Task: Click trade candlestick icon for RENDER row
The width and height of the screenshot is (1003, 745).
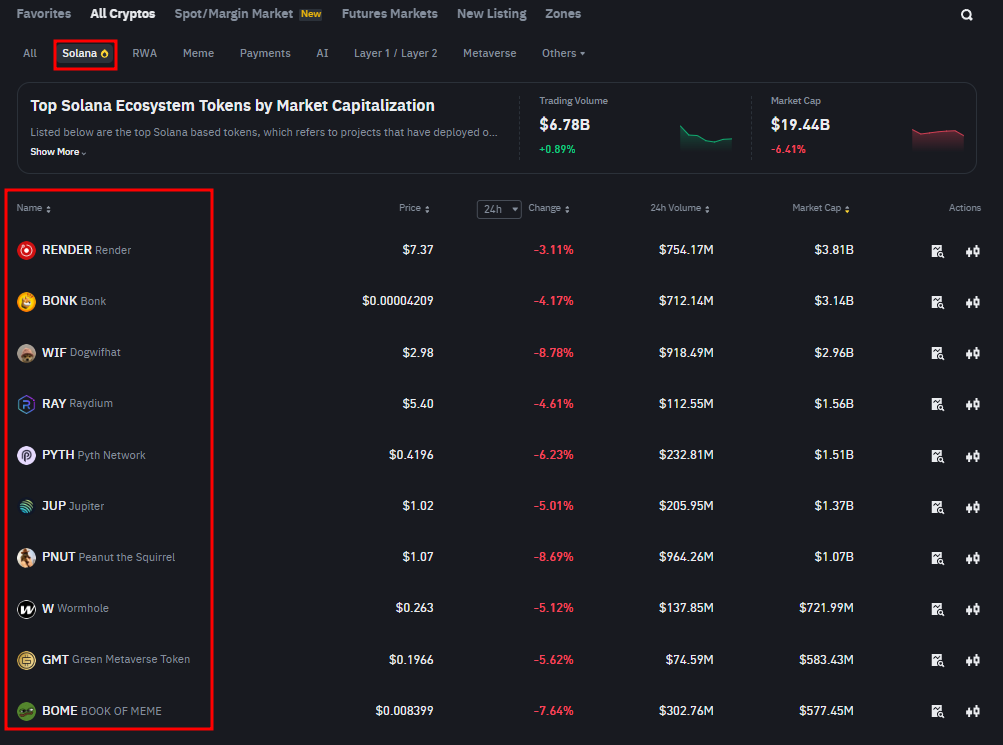Action: (x=973, y=251)
